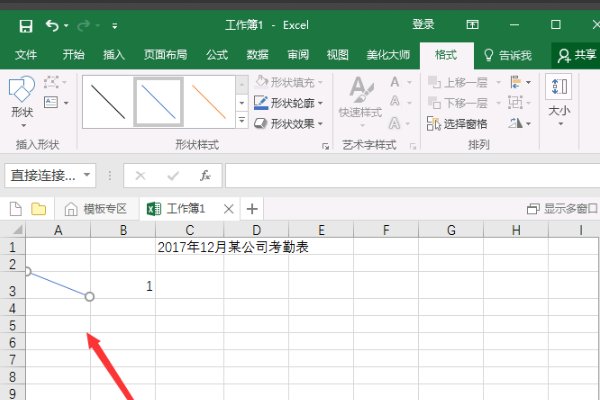Select column F header
This screenshot has height=400, width=600.
(386, 230)
